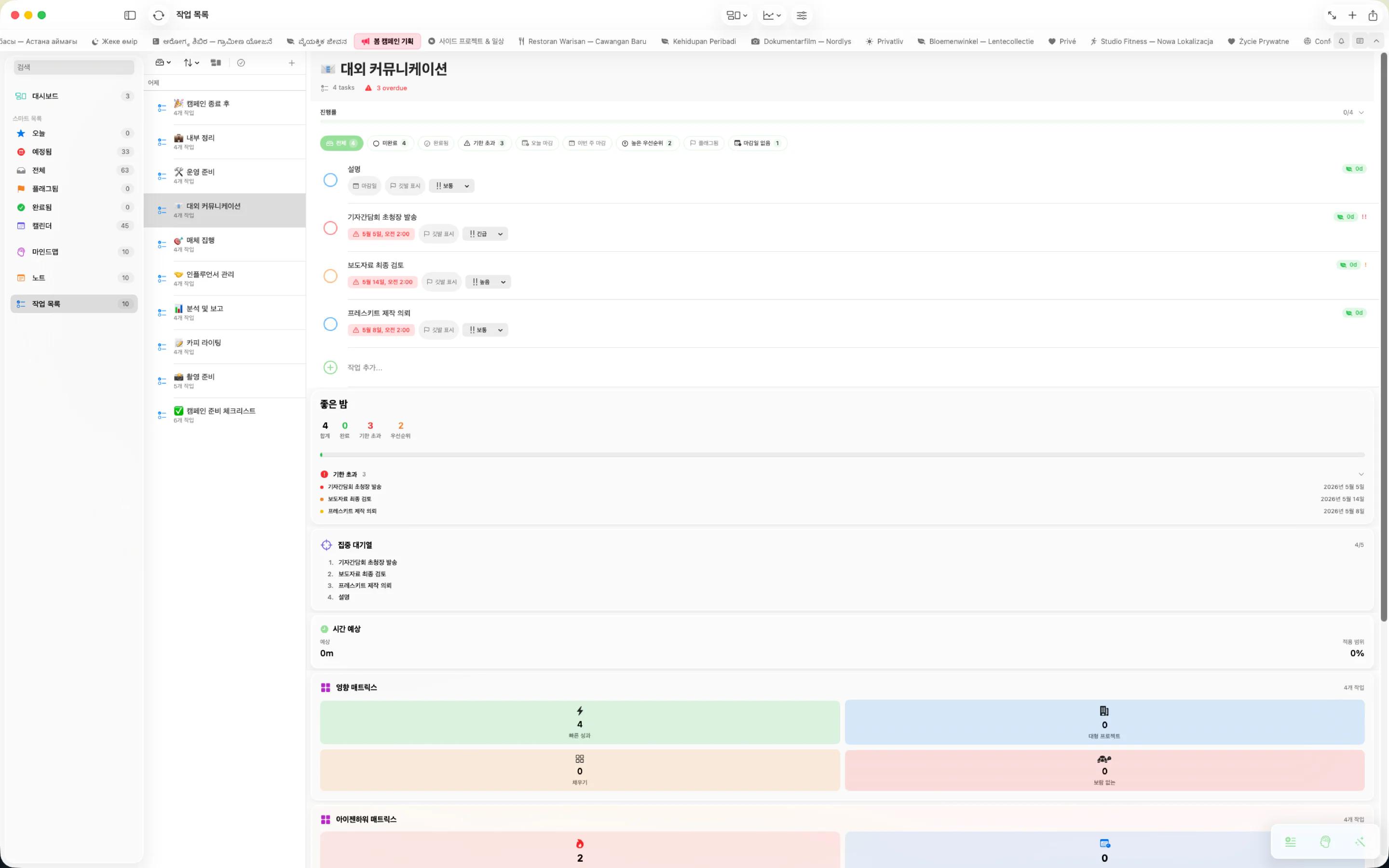
Task: Open the 분석 및 보고 list
Action: point(225,313)
